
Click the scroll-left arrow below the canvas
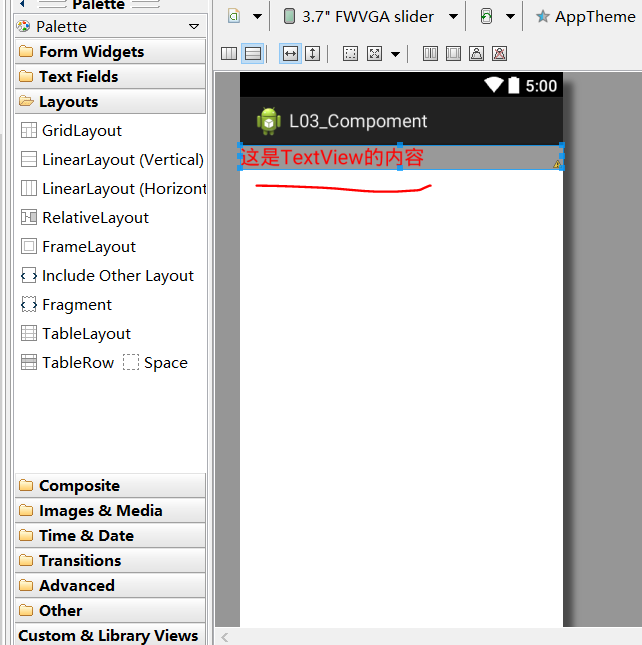pyautogui.click(x=225, y=637)
